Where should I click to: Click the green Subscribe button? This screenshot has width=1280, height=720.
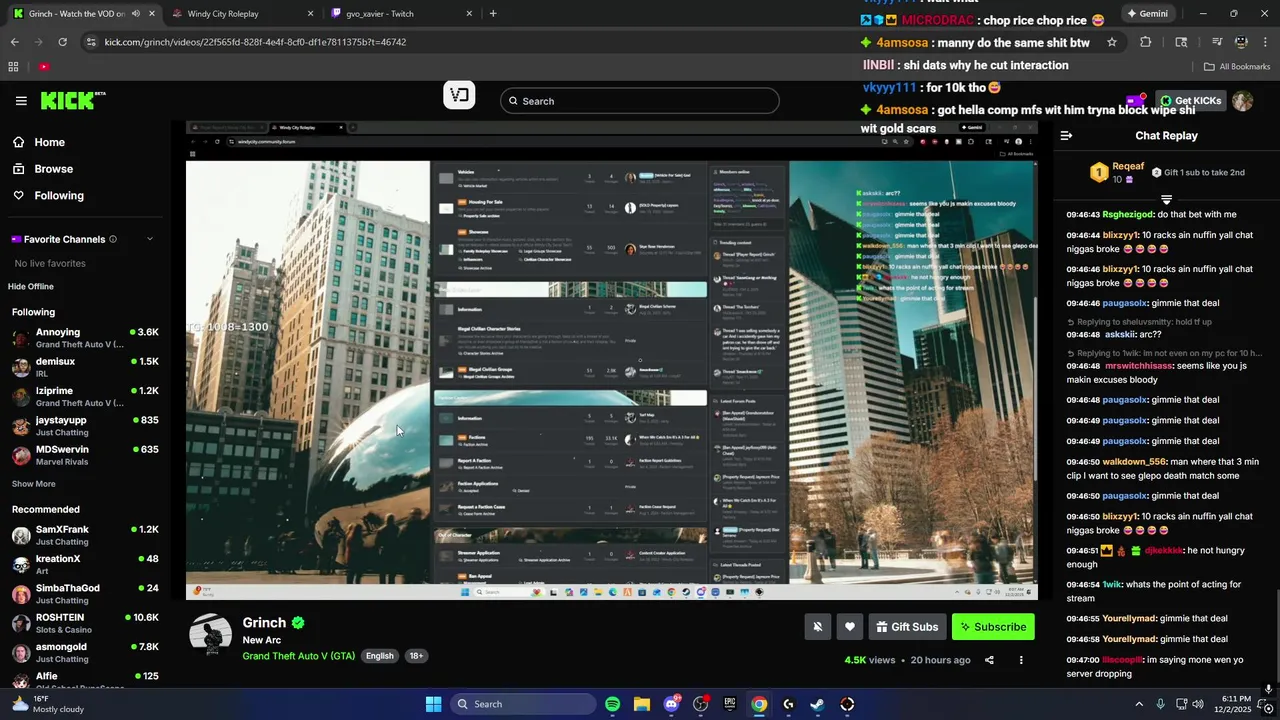(x=993, y=627)
